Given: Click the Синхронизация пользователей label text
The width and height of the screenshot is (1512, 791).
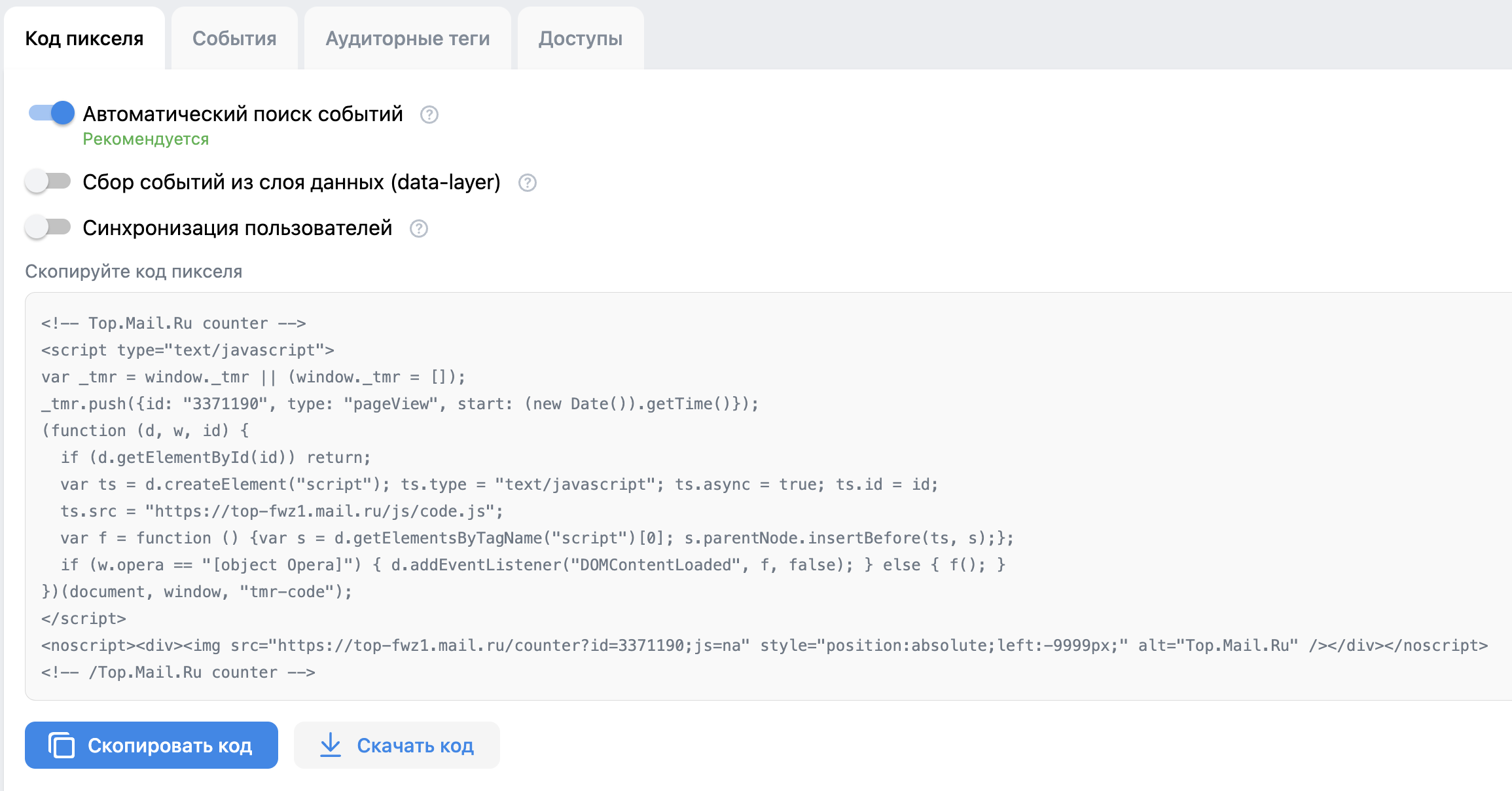Looking at the screenshot, I should coord(237,228).
